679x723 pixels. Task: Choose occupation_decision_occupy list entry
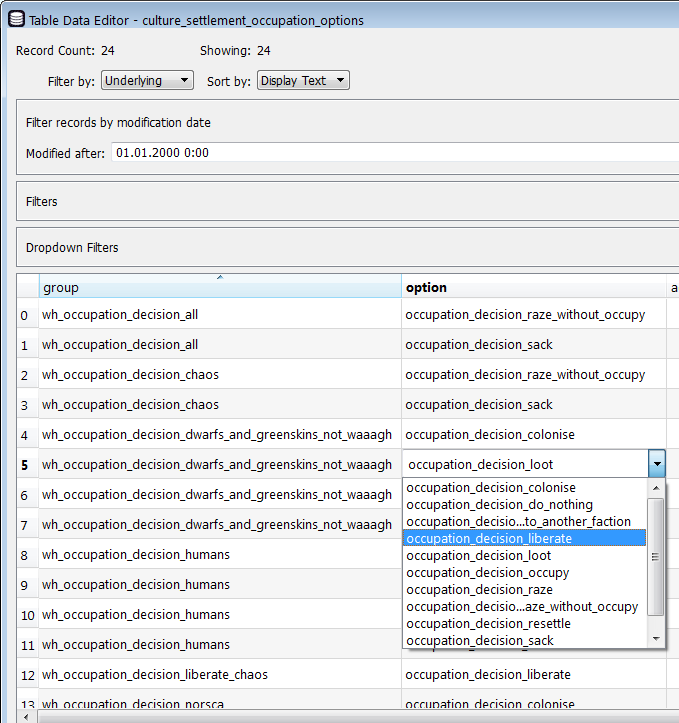[524, 572]
